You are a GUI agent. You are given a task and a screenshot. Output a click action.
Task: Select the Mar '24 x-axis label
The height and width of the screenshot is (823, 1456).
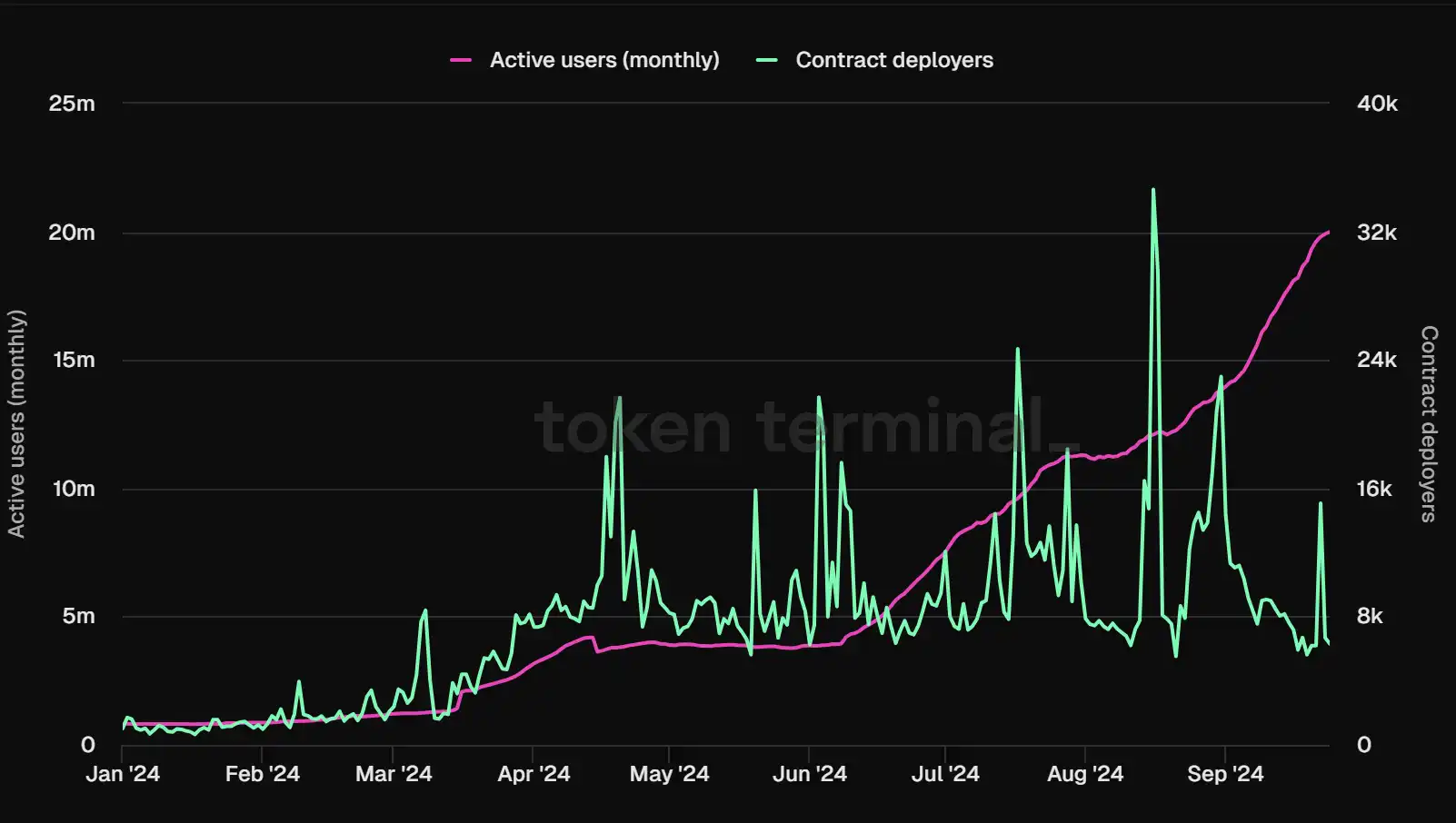(394, 774)
